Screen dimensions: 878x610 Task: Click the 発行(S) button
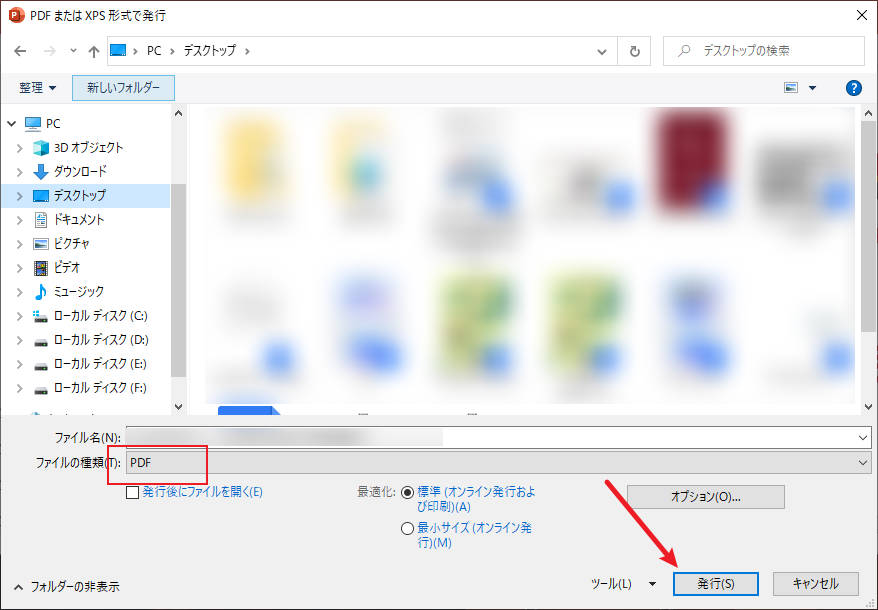click(x=716, y=583)
